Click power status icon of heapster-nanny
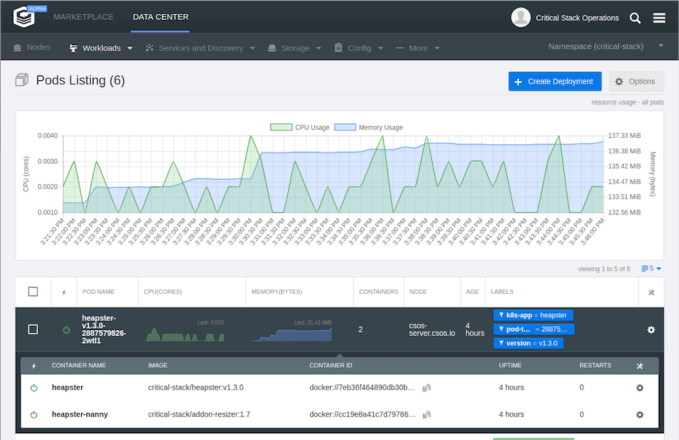 tap(33, 412)
